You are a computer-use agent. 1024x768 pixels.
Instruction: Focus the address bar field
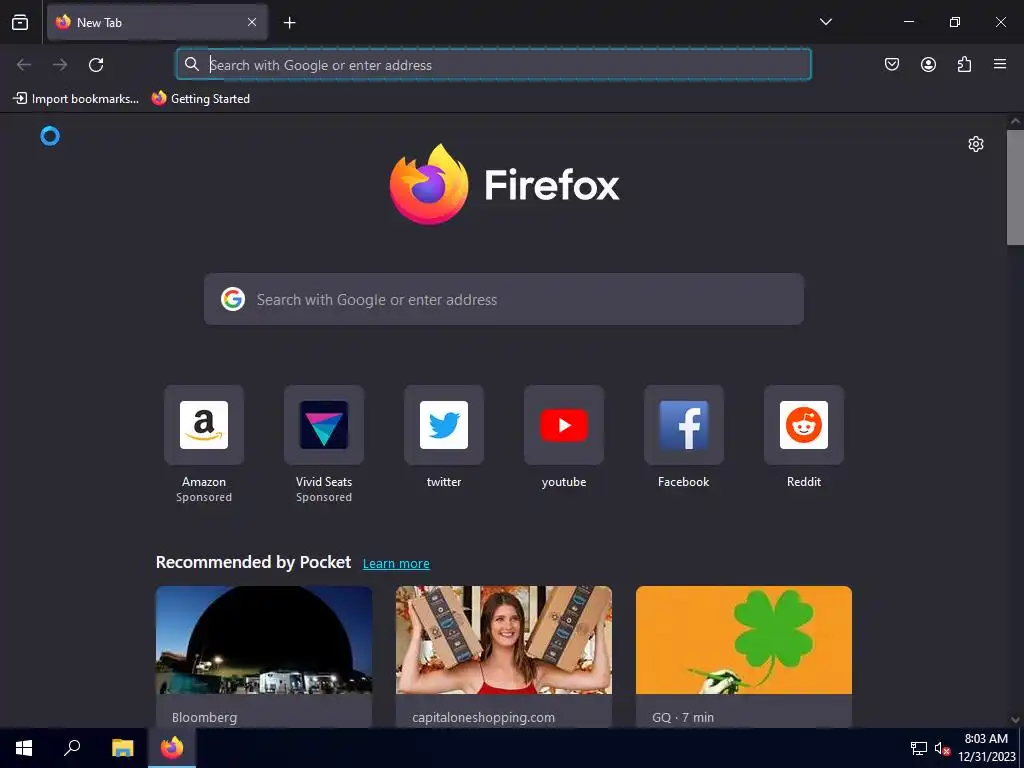(x=494, y=65)
